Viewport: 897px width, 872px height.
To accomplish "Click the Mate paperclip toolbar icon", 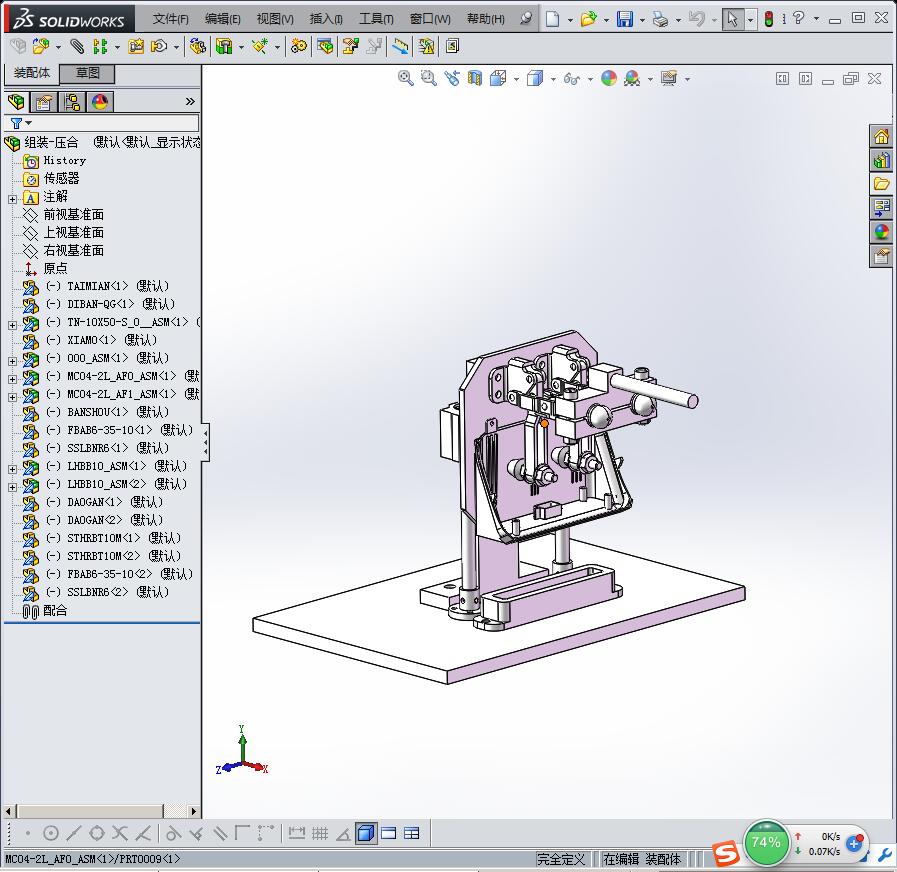I will [x=77, y=46].
